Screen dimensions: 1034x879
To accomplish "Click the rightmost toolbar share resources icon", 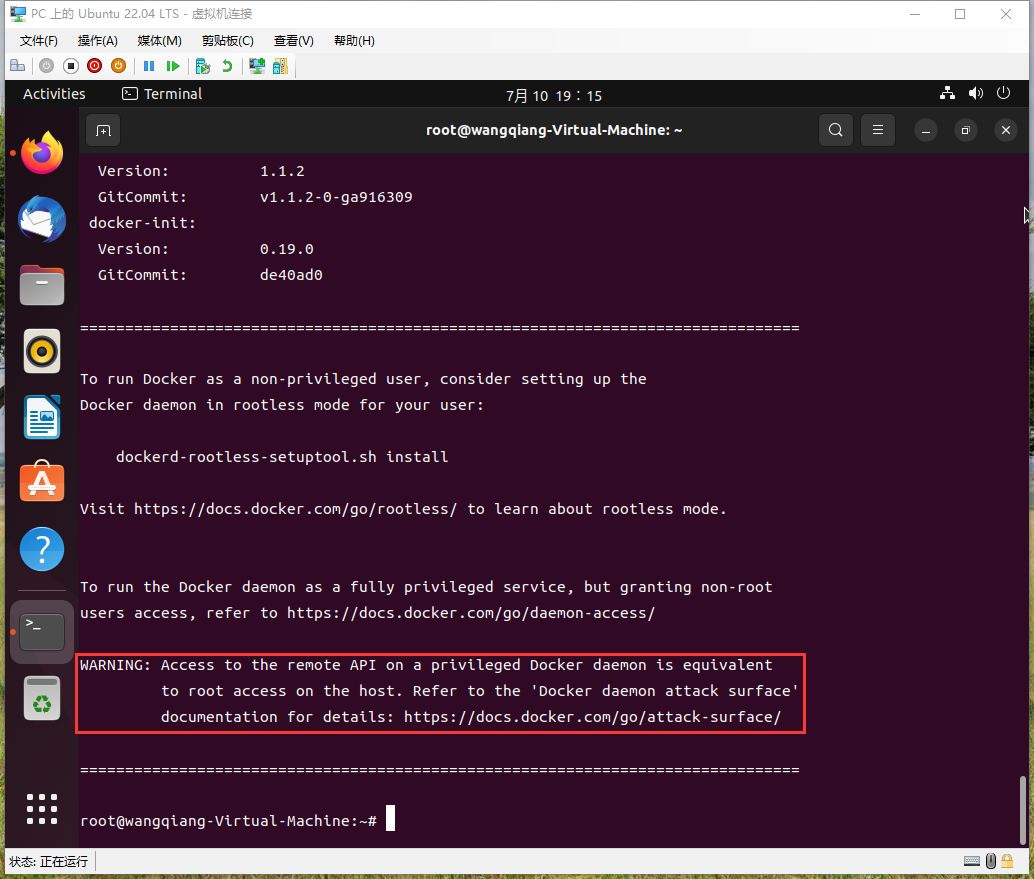I will point(280,66).
